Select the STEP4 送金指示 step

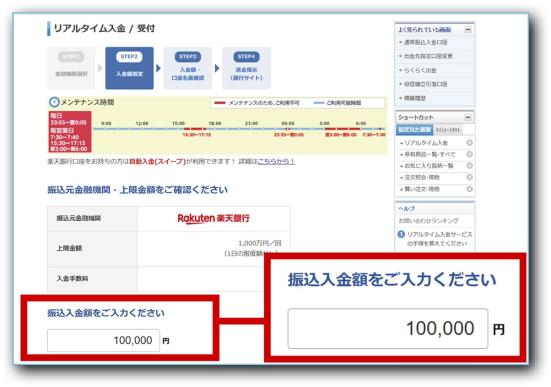coord(246,68)
